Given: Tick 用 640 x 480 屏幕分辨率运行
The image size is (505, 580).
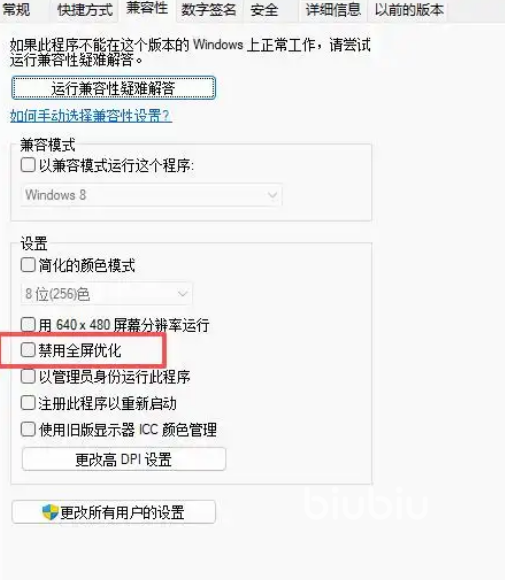Looking at the screenshot, I should [28, 325].
